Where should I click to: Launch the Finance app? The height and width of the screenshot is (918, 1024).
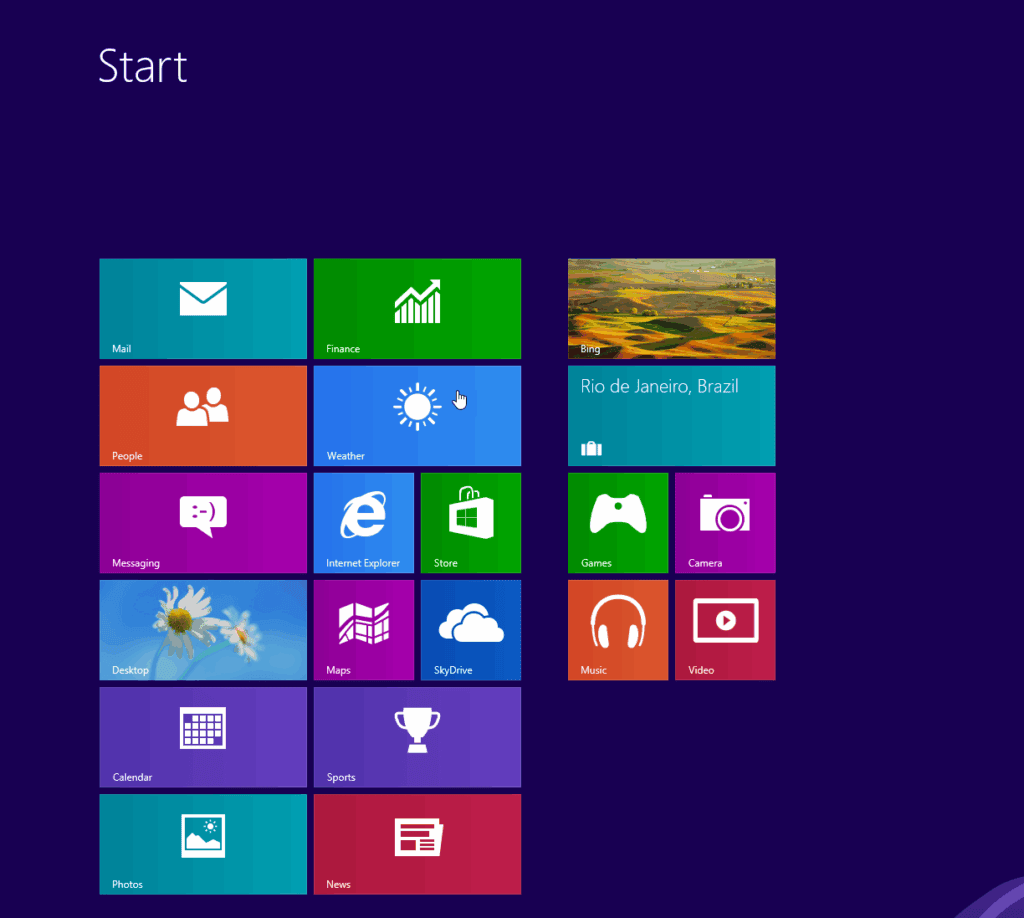pos(417,308)
